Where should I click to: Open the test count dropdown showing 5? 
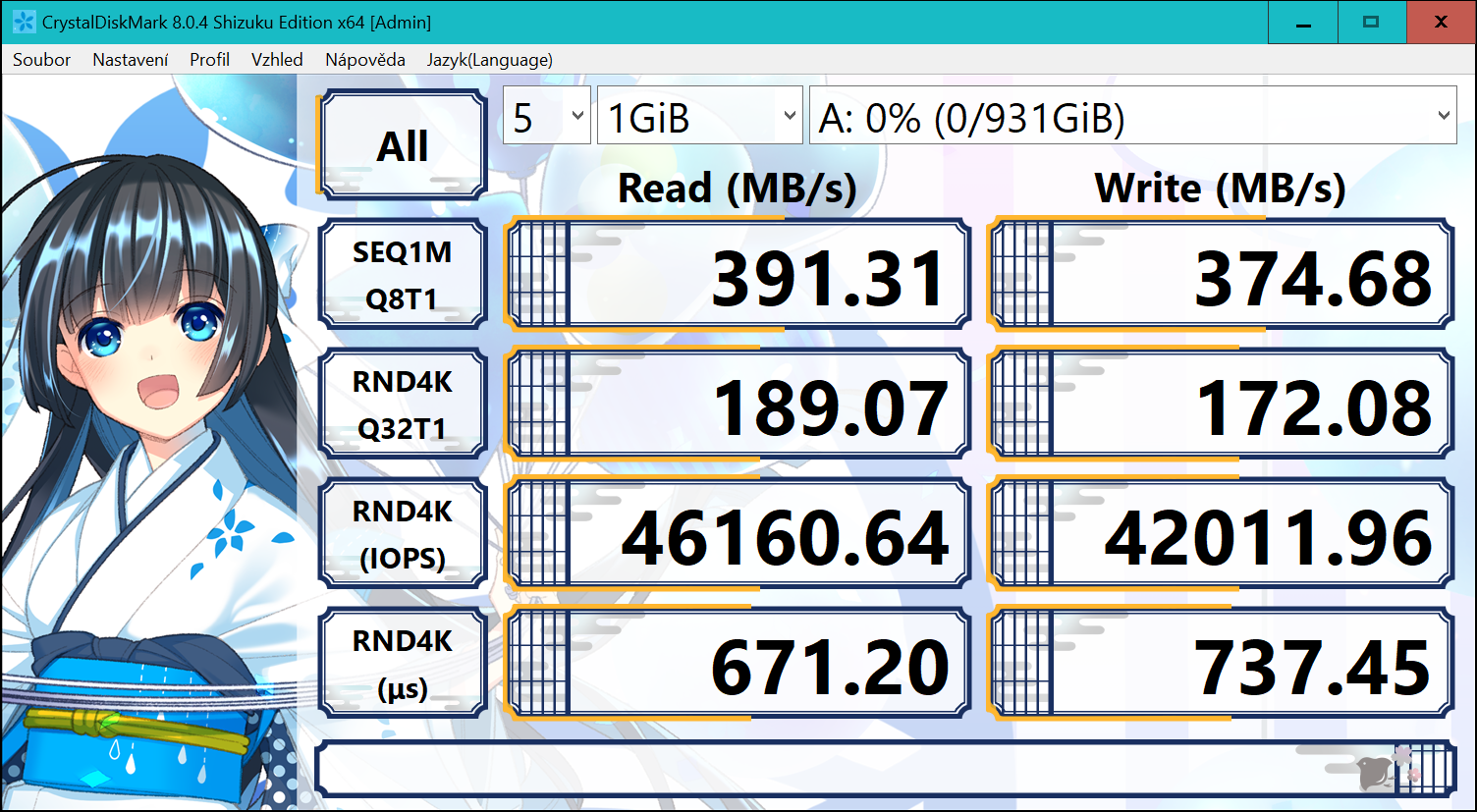coord(547,116)
